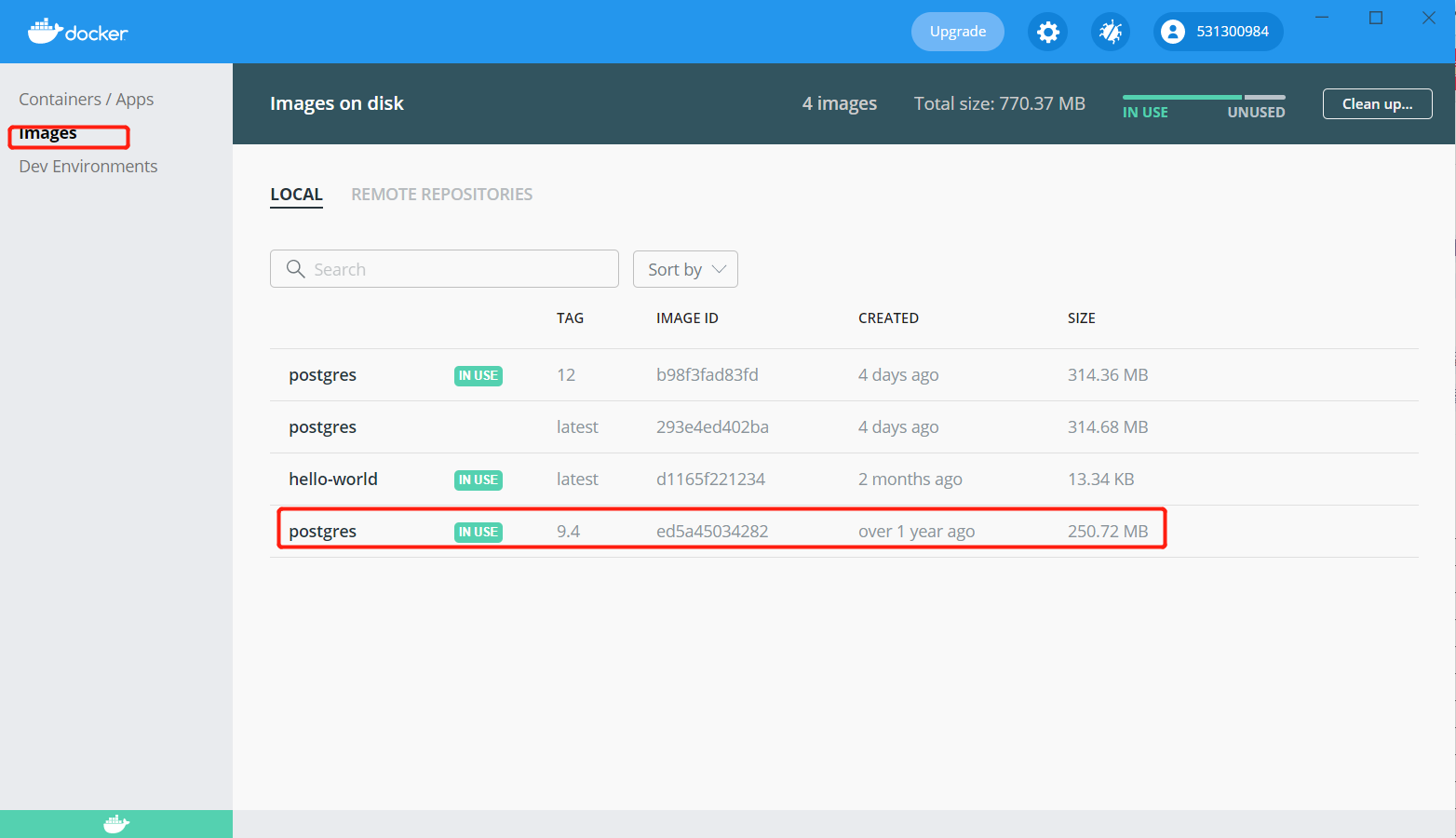Viewport: 1456px width, 838px height.
Task: Click image ID 293e4ed402ba
Action: pos(712,427)
